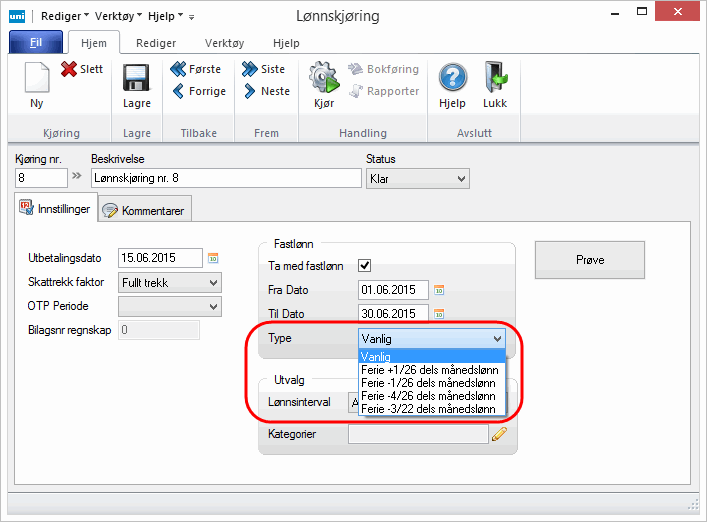Screen dimensions: 707x522
Task: Open Hjelp question mark icon
Action: [453, 78]
